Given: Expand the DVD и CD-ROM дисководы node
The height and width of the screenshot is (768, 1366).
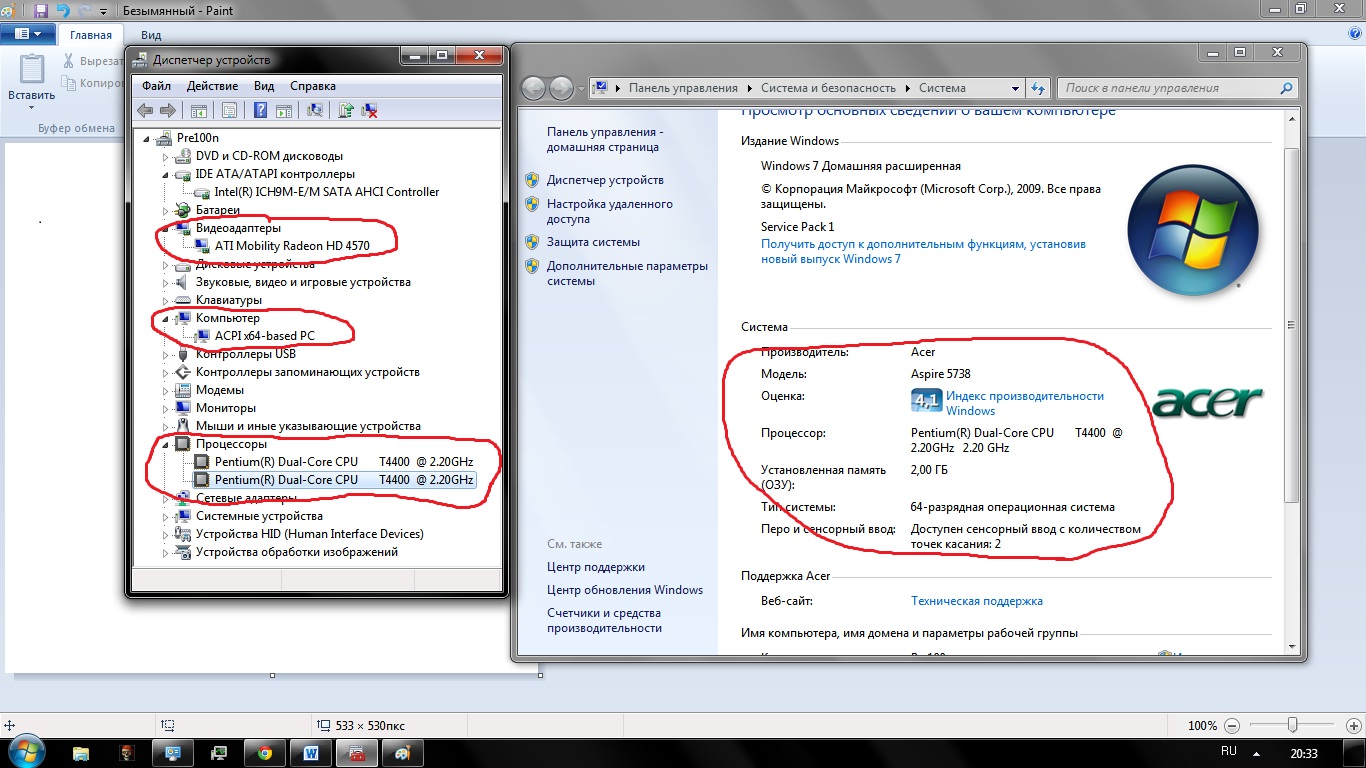Looking at the screenshot, I should tap(166, 156).
